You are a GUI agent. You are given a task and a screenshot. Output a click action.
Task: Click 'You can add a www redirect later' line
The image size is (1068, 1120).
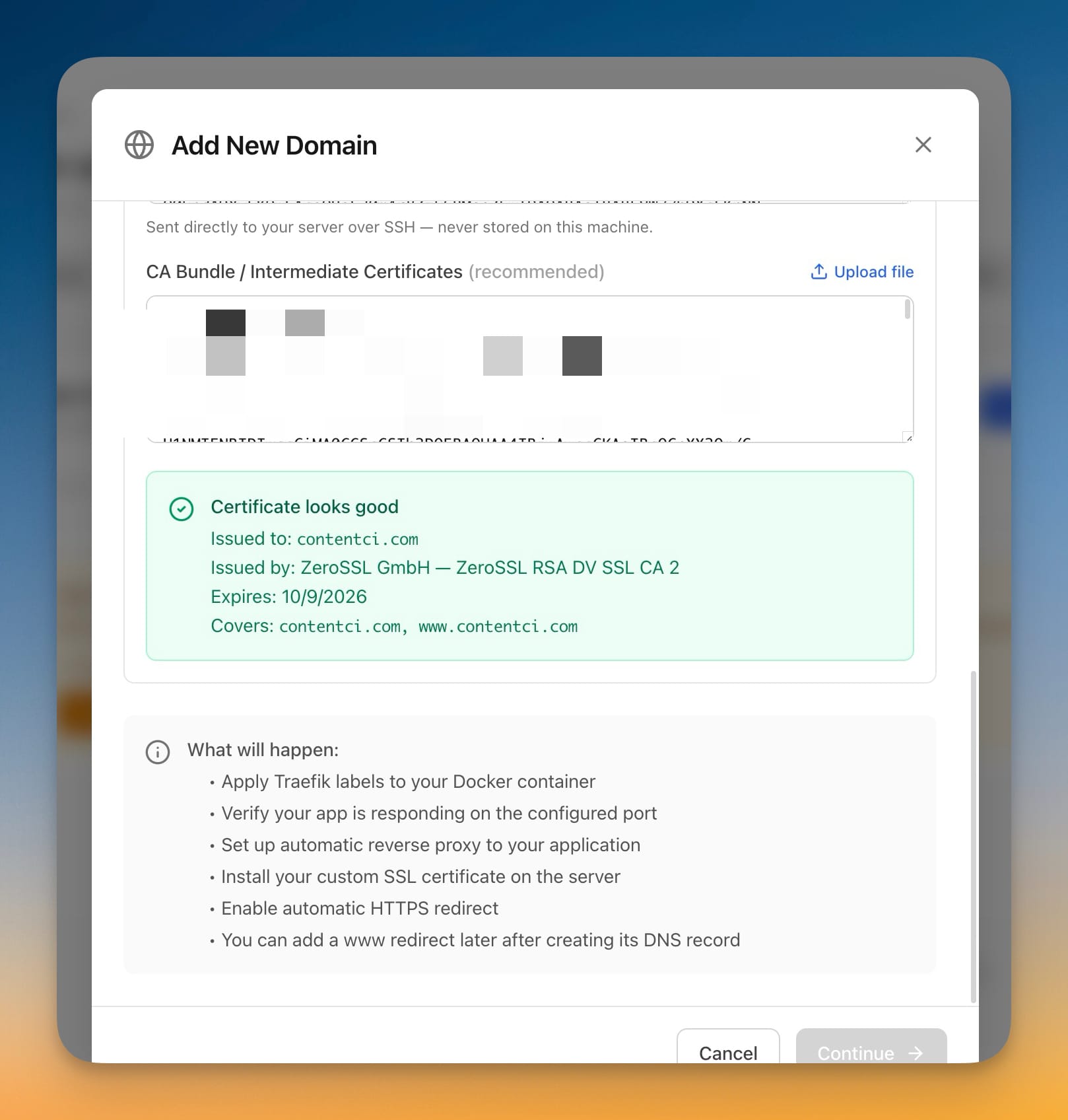click(481, 940)
